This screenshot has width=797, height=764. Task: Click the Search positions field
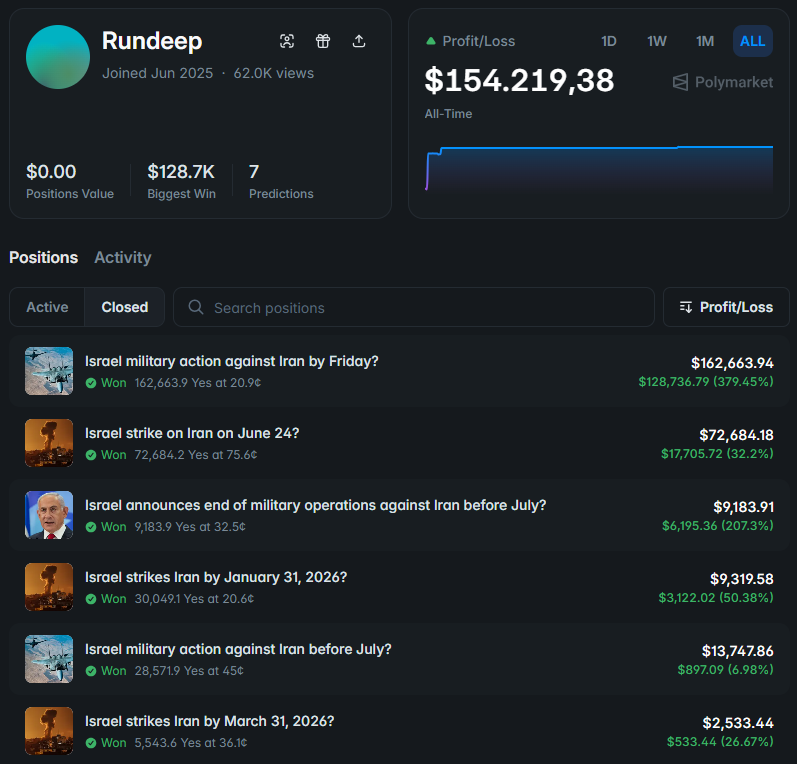coord(414,307)
